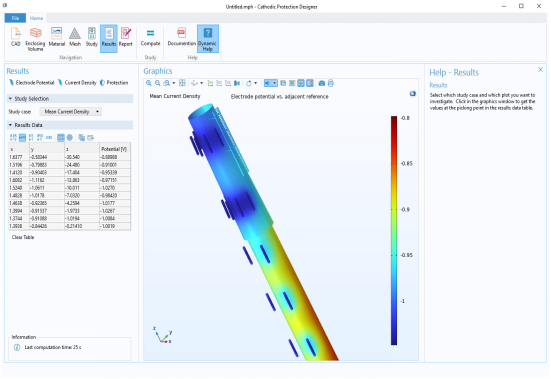Open the PDF Documentation
The width and height of the screenshot is (551, 379).
click(x=181, y=37)
